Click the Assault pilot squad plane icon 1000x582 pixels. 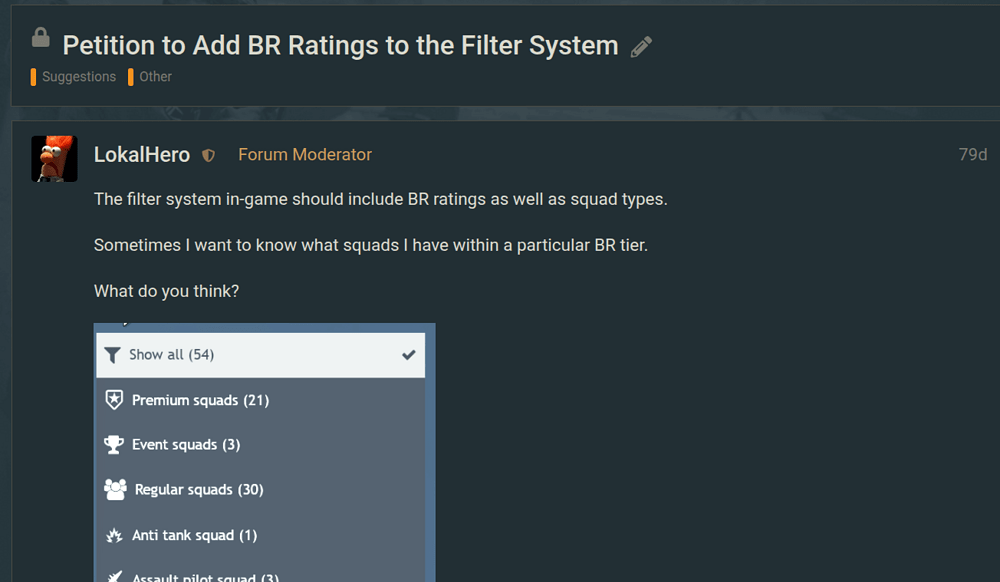pyautogui.click(x=114, y=576)
